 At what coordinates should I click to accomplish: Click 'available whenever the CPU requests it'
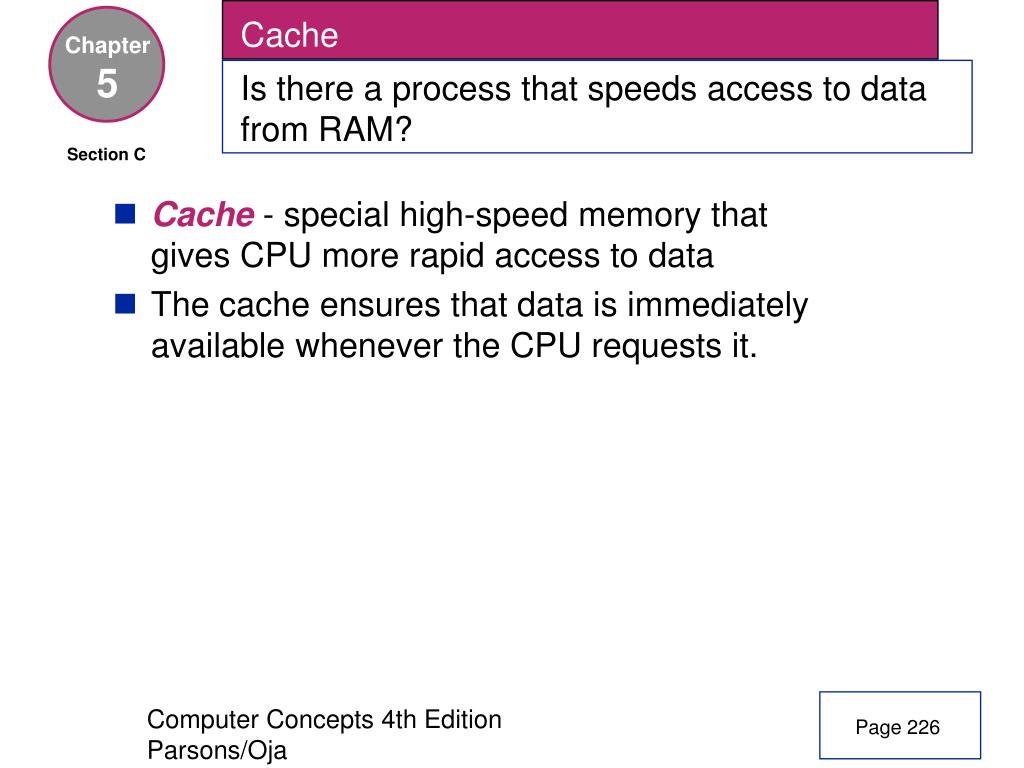[x=454, y=346]
